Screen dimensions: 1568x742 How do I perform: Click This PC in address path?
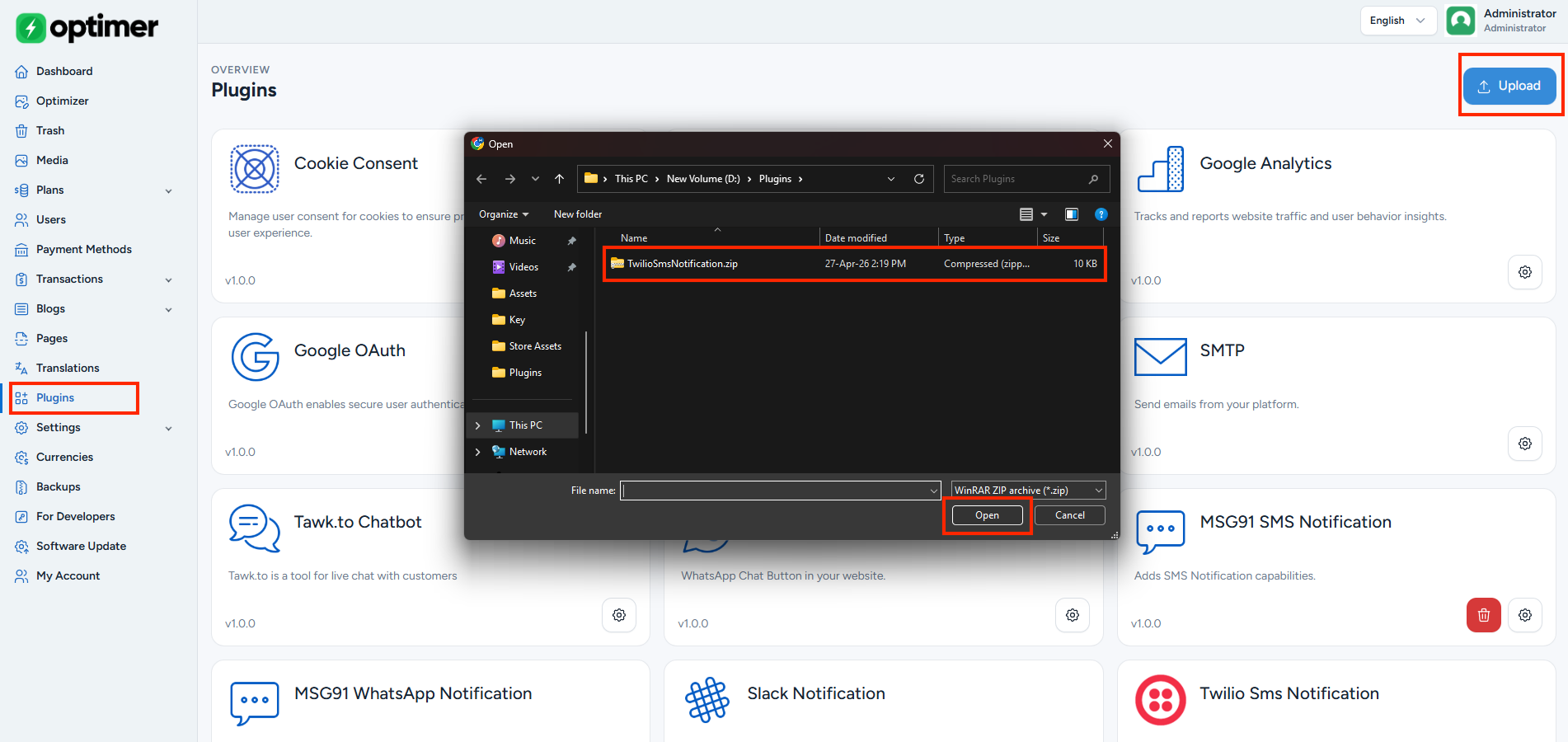(x=631, y=179)
